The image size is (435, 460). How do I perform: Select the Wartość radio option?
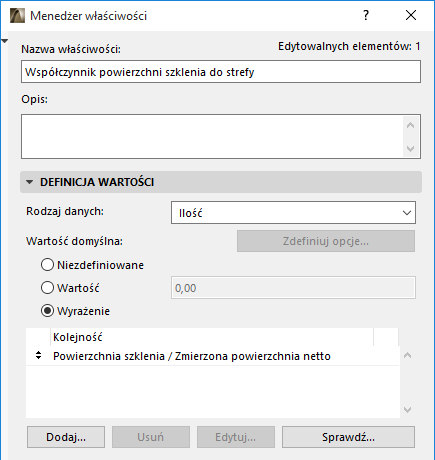pos(47,288)
